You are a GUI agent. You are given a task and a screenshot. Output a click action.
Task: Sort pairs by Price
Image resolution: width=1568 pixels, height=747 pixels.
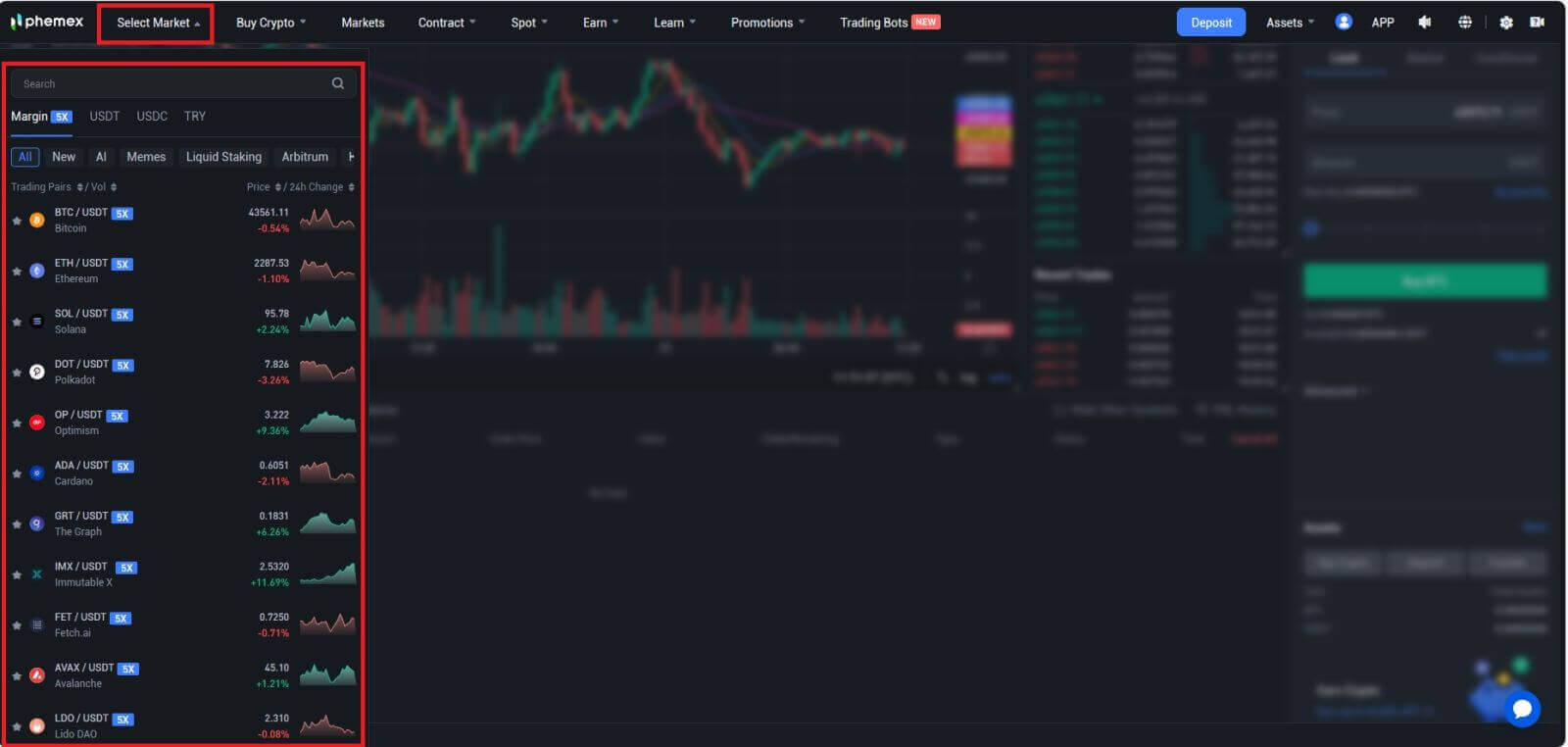coord(264,186)
